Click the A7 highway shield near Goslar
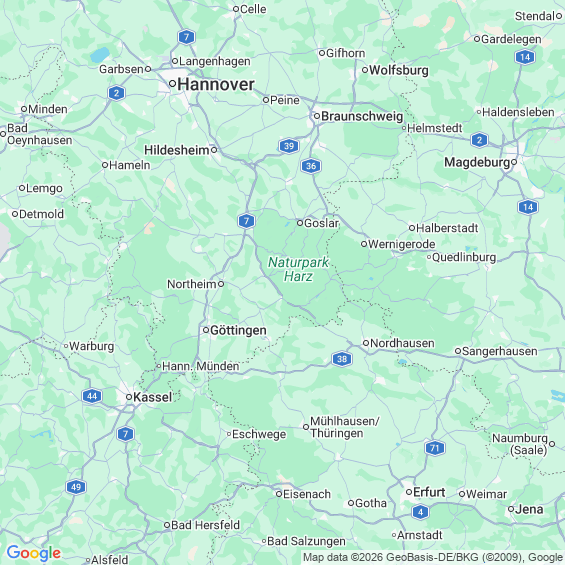 [x=246, y=221]
